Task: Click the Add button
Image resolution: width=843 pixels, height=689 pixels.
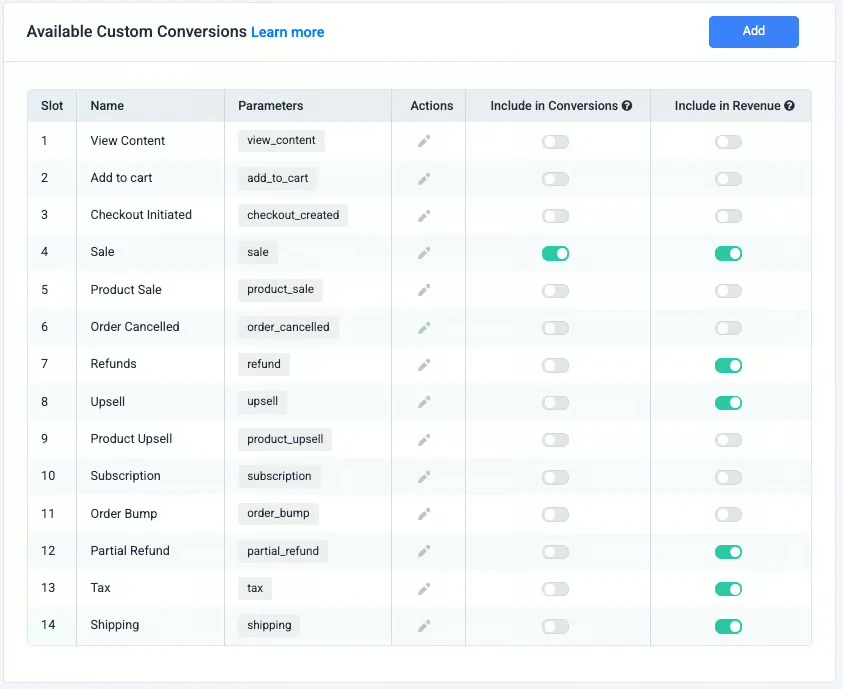Action: tap(753, 32)
